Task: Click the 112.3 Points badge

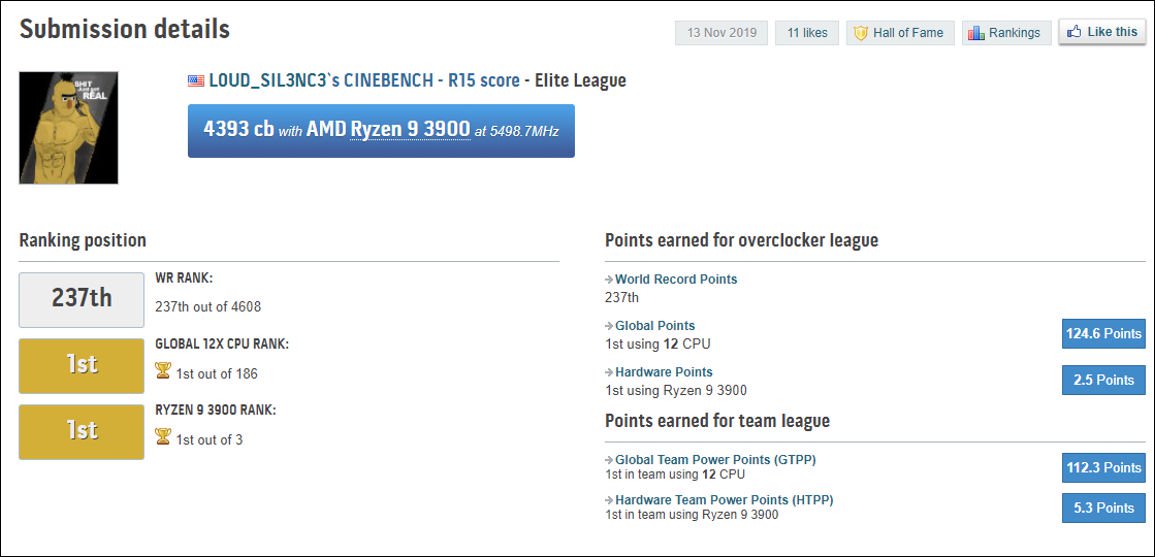Action: click(1103, 468)
